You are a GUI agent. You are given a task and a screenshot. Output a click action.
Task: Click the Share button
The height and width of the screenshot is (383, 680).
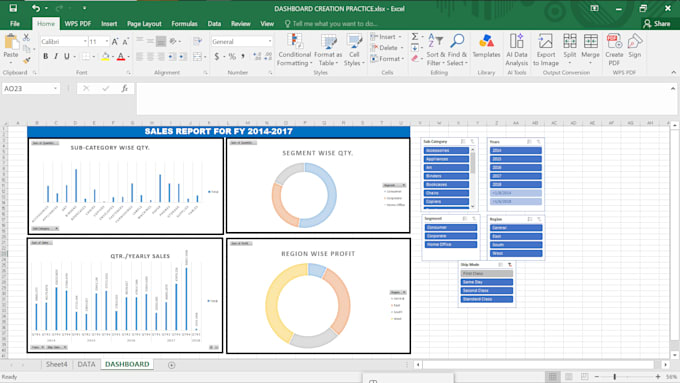pos(657,23)
